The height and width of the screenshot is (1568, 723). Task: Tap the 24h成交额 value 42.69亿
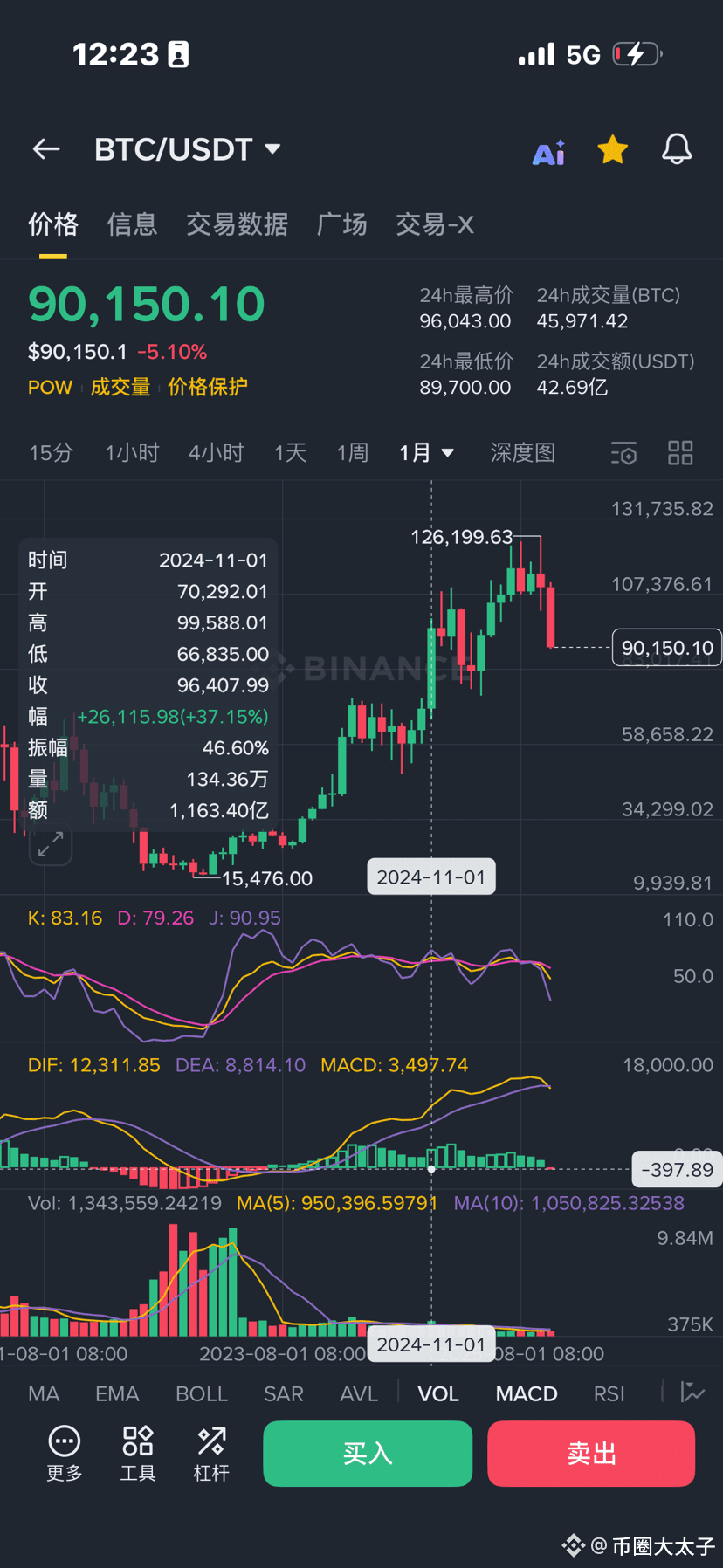coord(572,387)
